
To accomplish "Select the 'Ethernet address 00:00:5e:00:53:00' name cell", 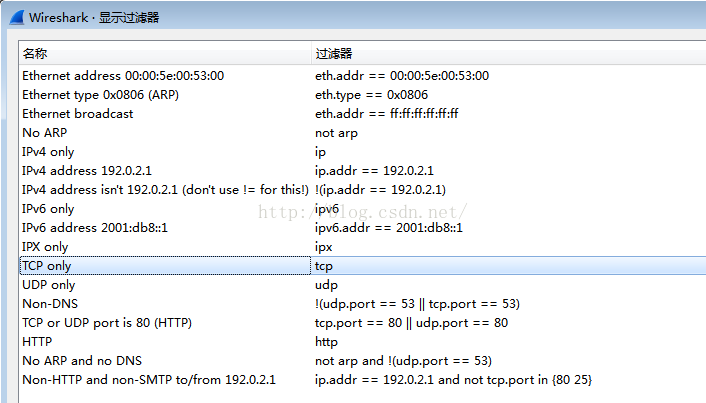I will point(123,76).
